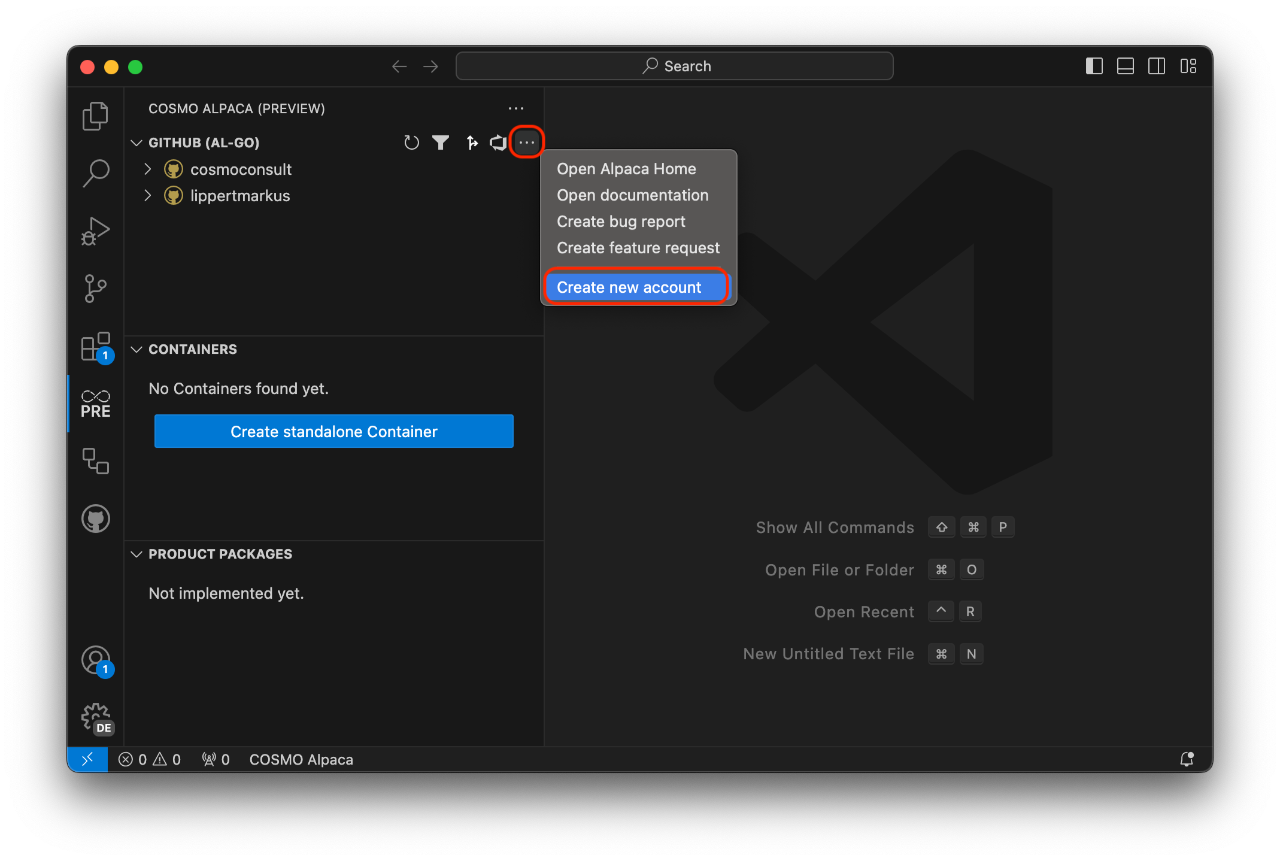Click inside the Search box at the top
This screenshot has height=861, width=1280.
(x=674, y=66)
